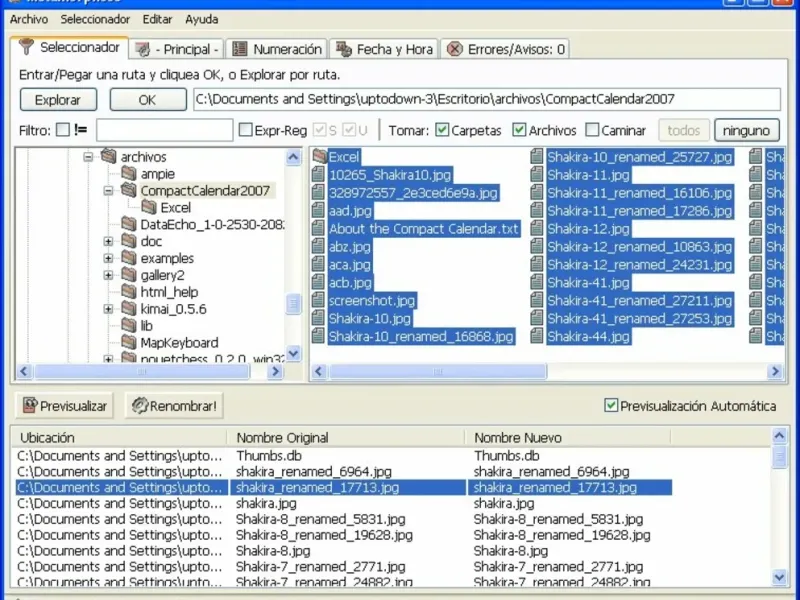
Task: Toggle the U checkbox next to Expr-Reg
Action: coord(349,130)
